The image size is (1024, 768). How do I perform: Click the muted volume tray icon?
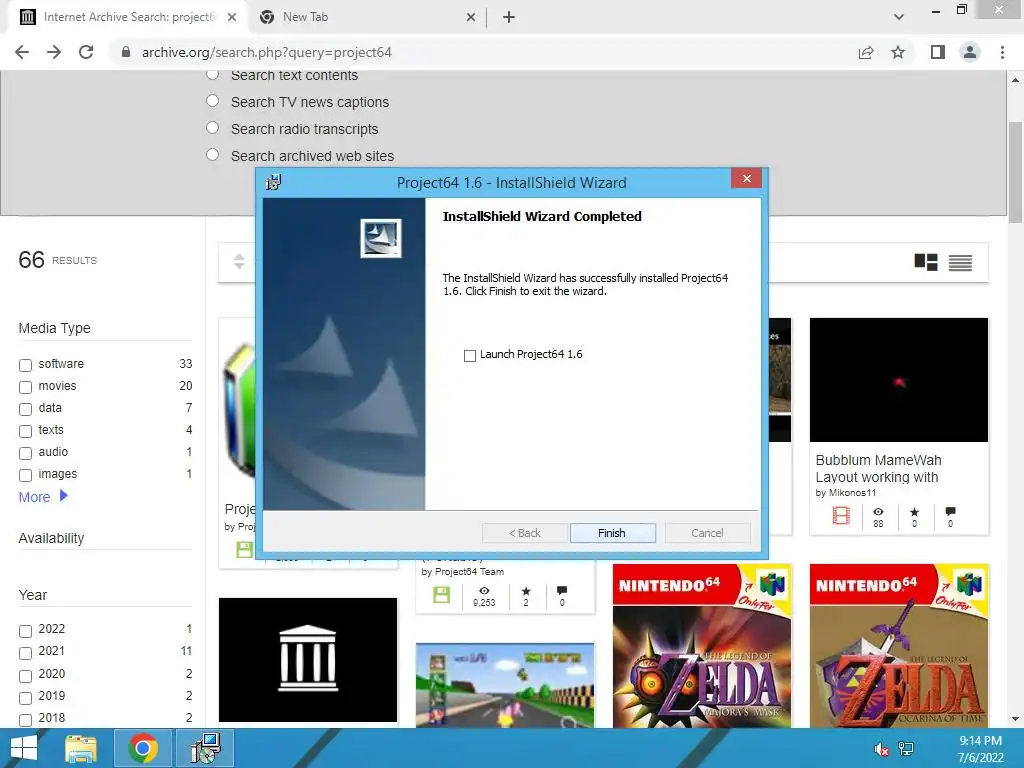(881, 749)
